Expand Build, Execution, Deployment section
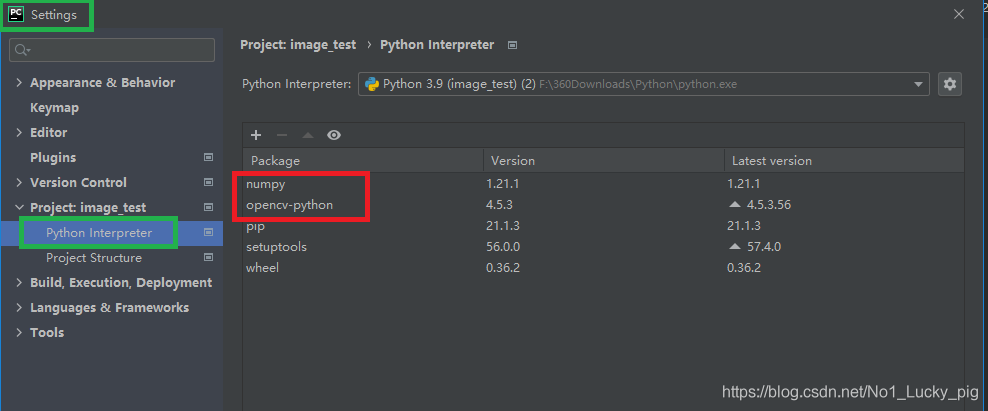Screen dimensions: 988x411 point(19,283)
